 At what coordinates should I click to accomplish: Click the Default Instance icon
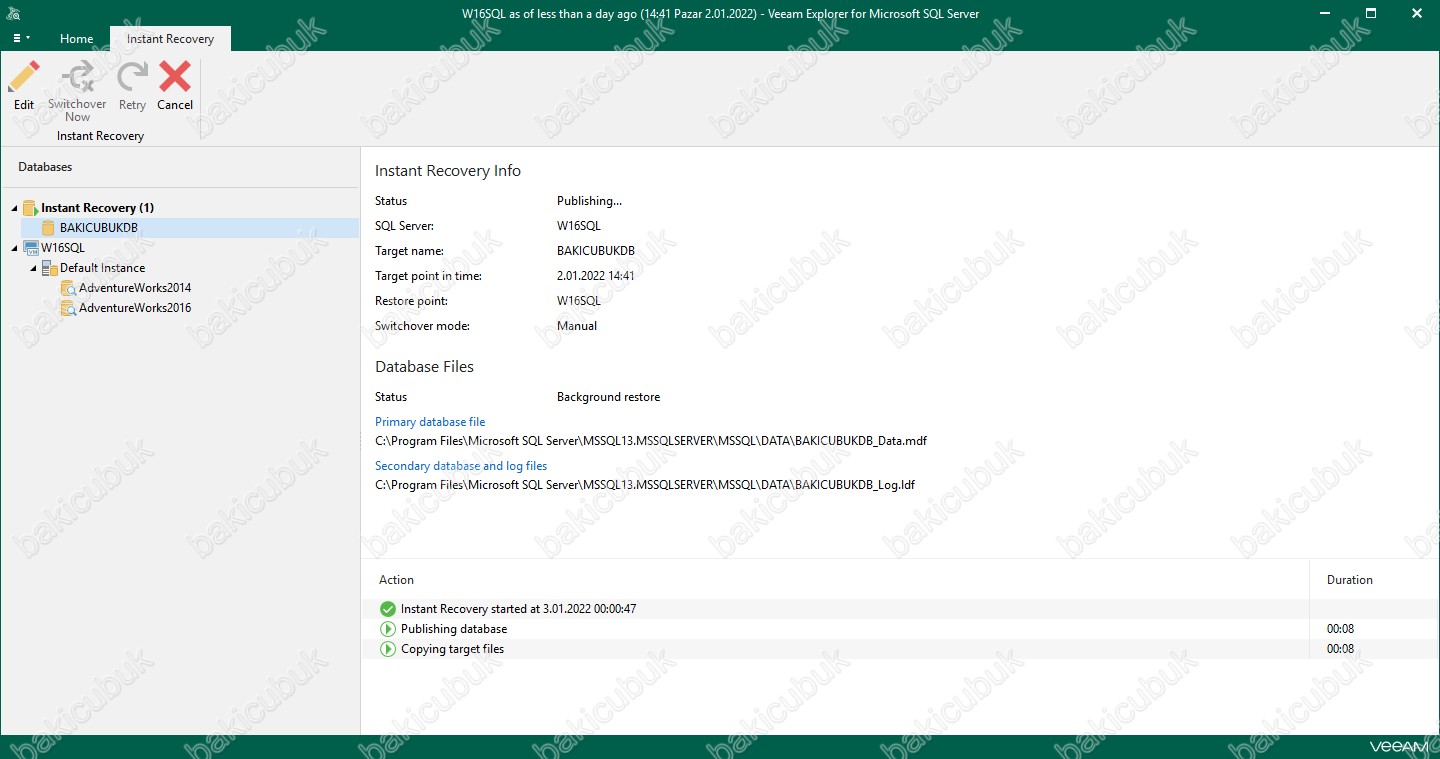pyautogui.click(x=49, y=268)
